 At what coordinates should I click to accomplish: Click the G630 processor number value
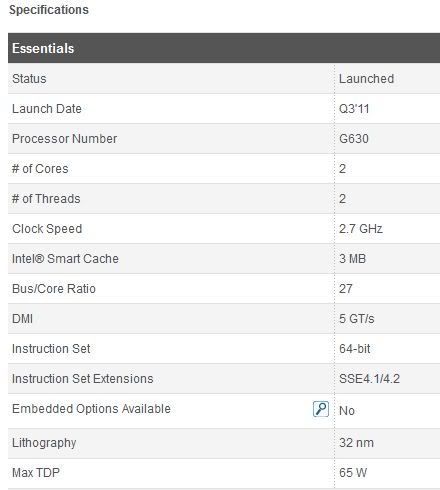pos(354,139)
